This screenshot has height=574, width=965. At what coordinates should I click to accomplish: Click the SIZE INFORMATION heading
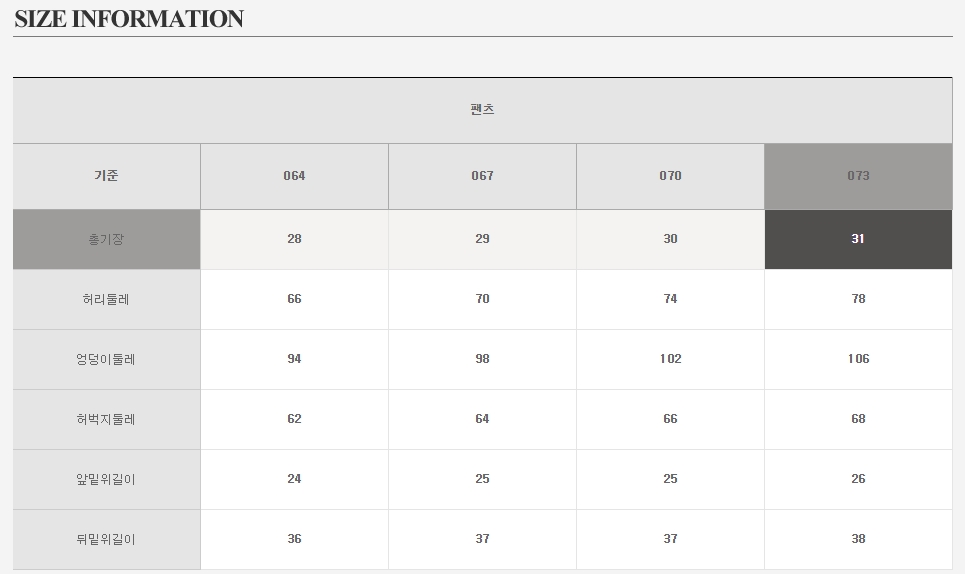(129, 19)
